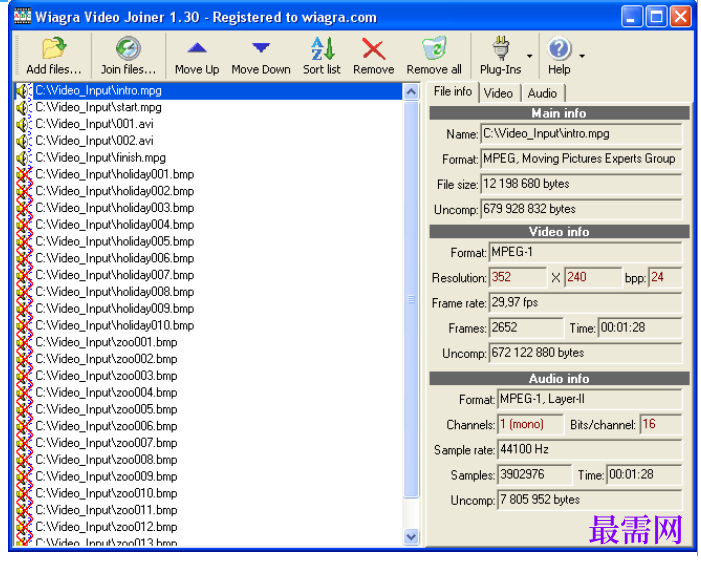Click Sample rate field 44100 Hz
The height and width of the screenshot is (561, 701).
click(590, 450)
